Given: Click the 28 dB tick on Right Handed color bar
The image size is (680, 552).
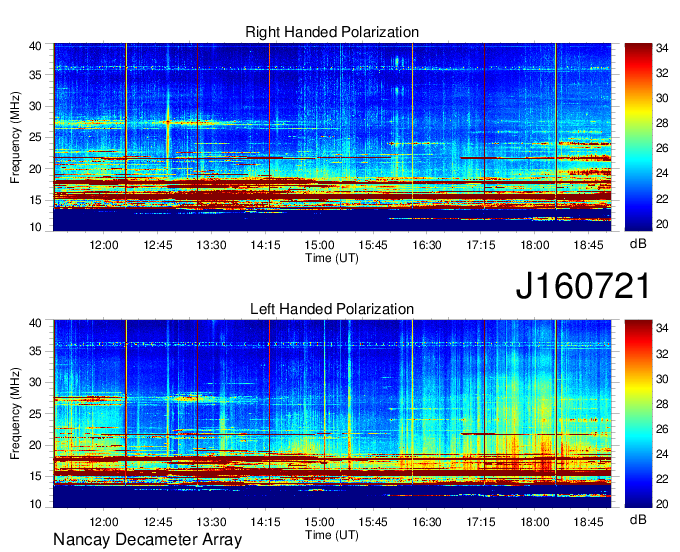Looking at the screenshot, I should point(662,123).
